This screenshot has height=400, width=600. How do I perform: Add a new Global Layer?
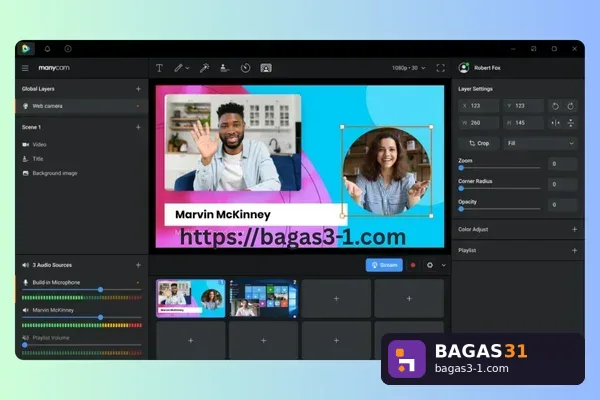point(138,89)
